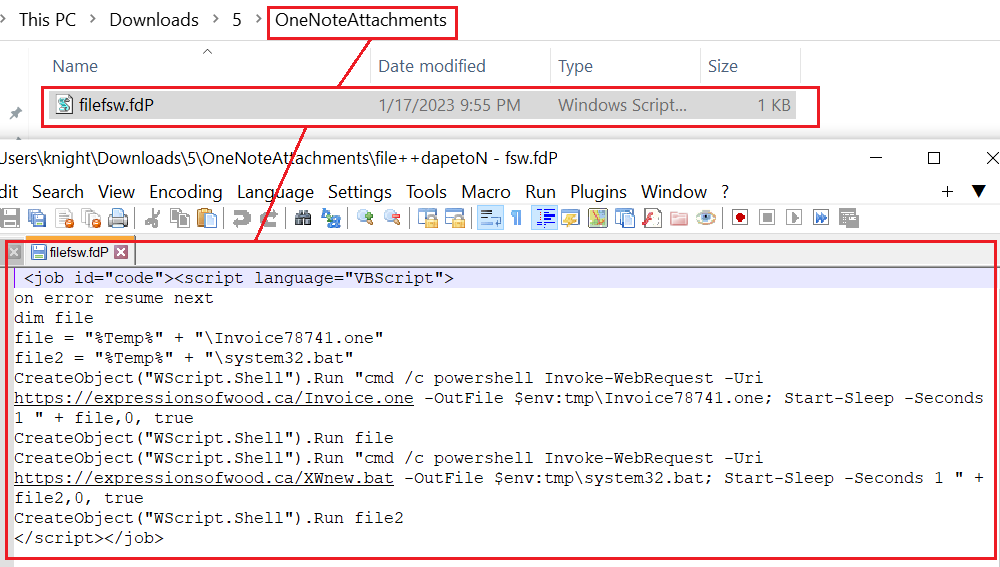The image size is (1000, 567).
Task: Click folder 5 in Explorer breadcrumb
Action: tap(237, 20)
